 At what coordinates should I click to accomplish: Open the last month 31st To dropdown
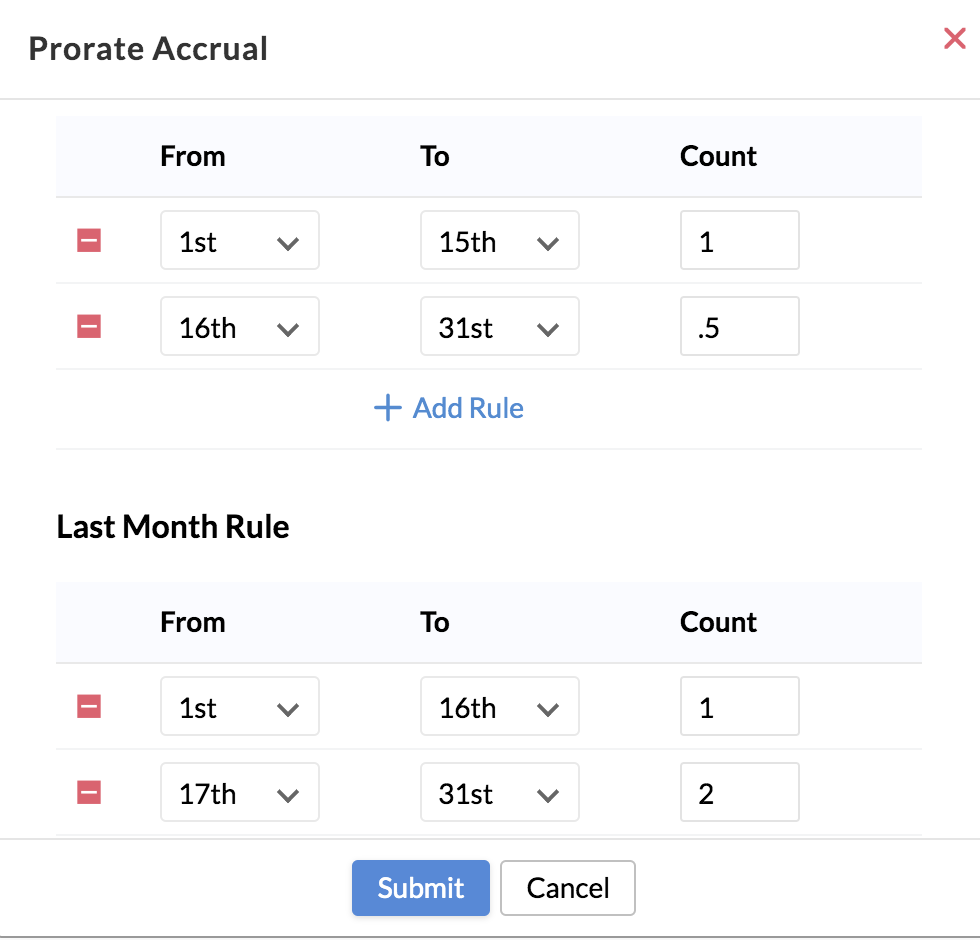tap(499, 793)
